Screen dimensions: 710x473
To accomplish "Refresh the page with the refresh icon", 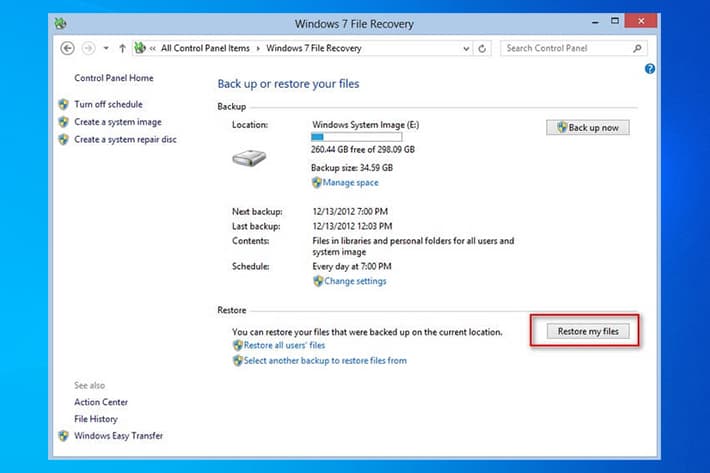I will (482, 48).
